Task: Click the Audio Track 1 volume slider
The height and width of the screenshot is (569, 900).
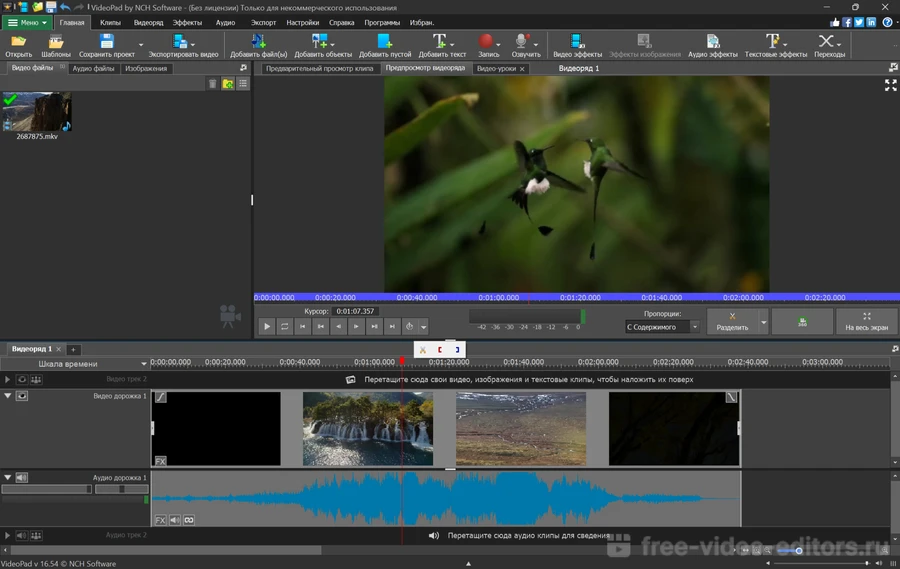Action: (x=46, y=489)
